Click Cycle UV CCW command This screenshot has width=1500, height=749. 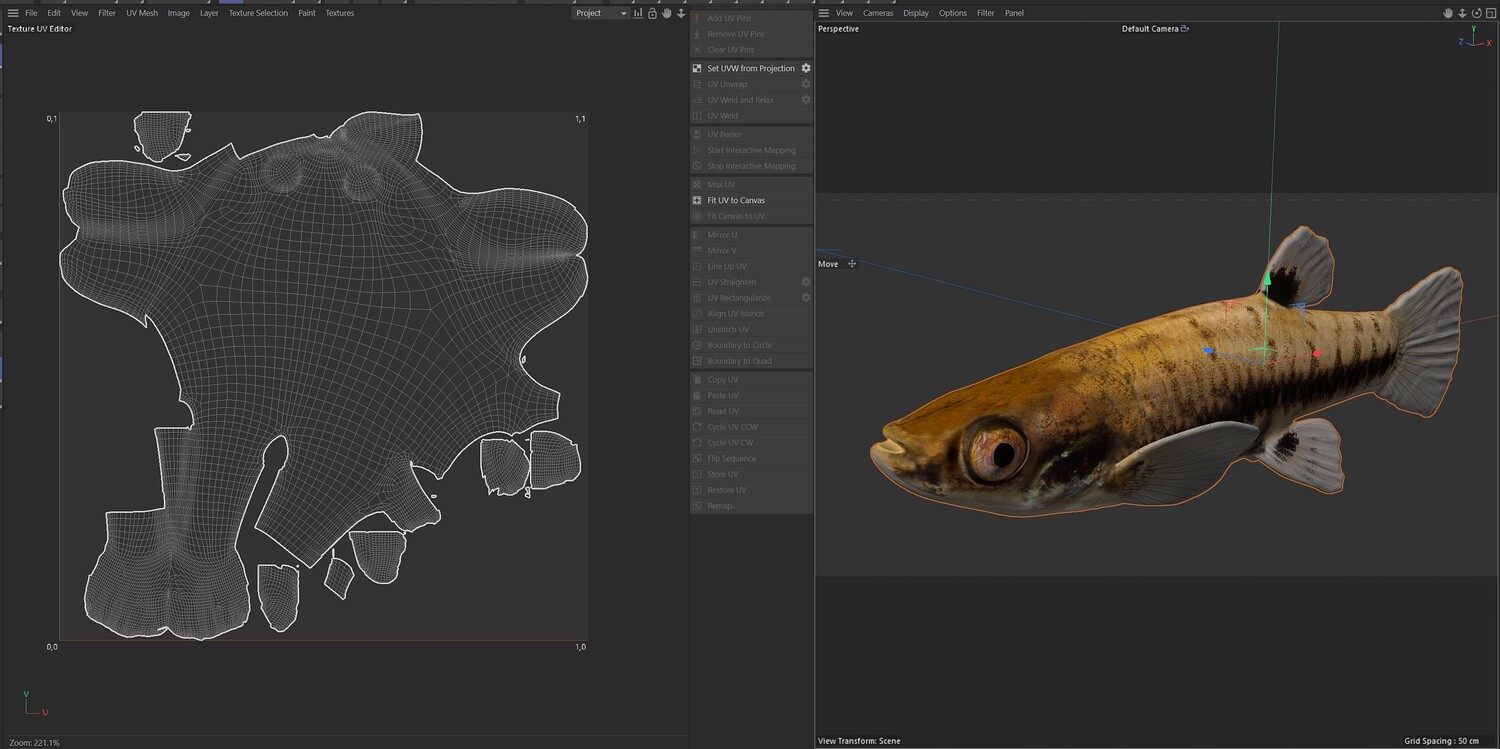751,427
